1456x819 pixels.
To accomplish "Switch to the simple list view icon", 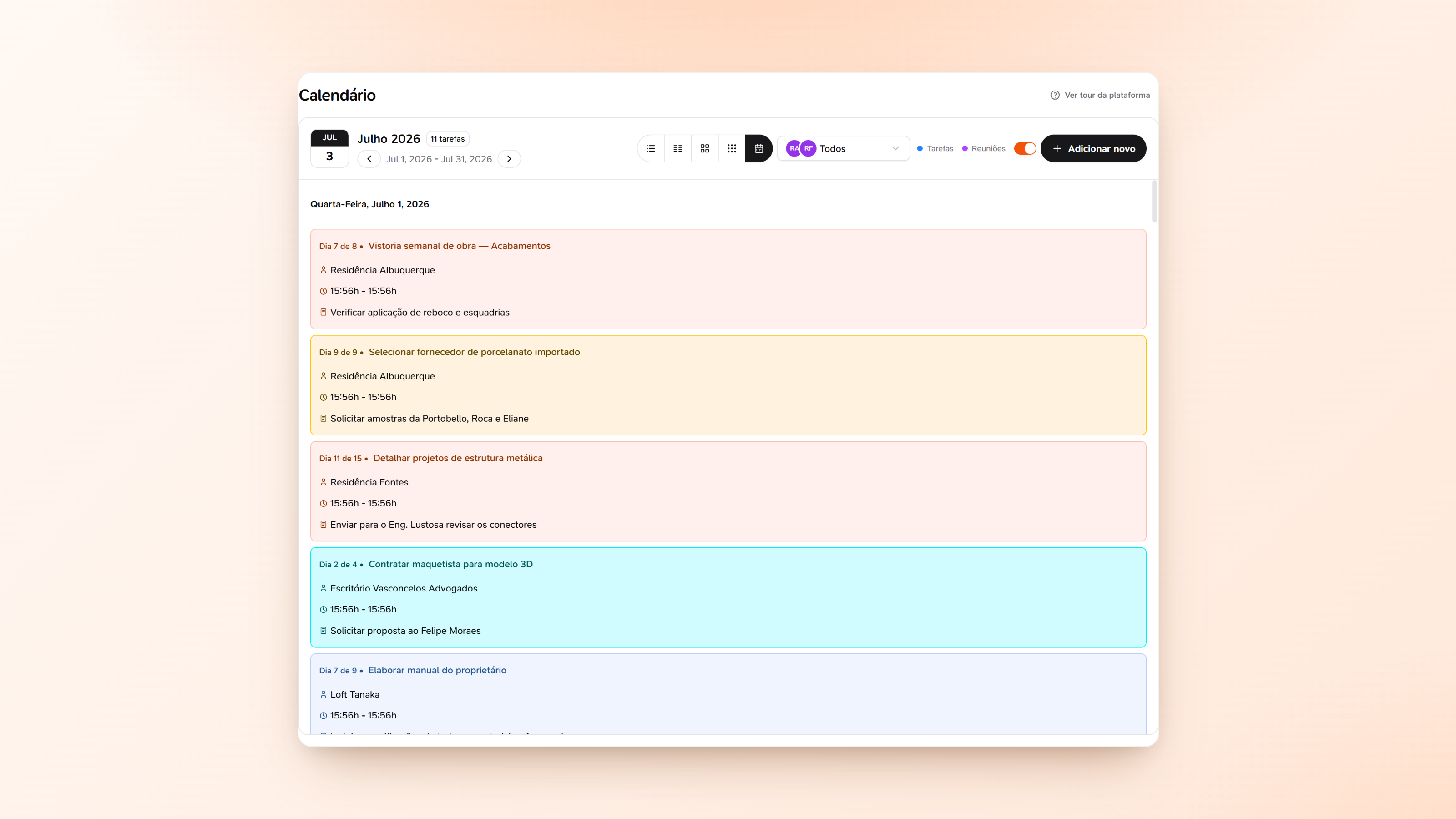I will coord(651,148).
